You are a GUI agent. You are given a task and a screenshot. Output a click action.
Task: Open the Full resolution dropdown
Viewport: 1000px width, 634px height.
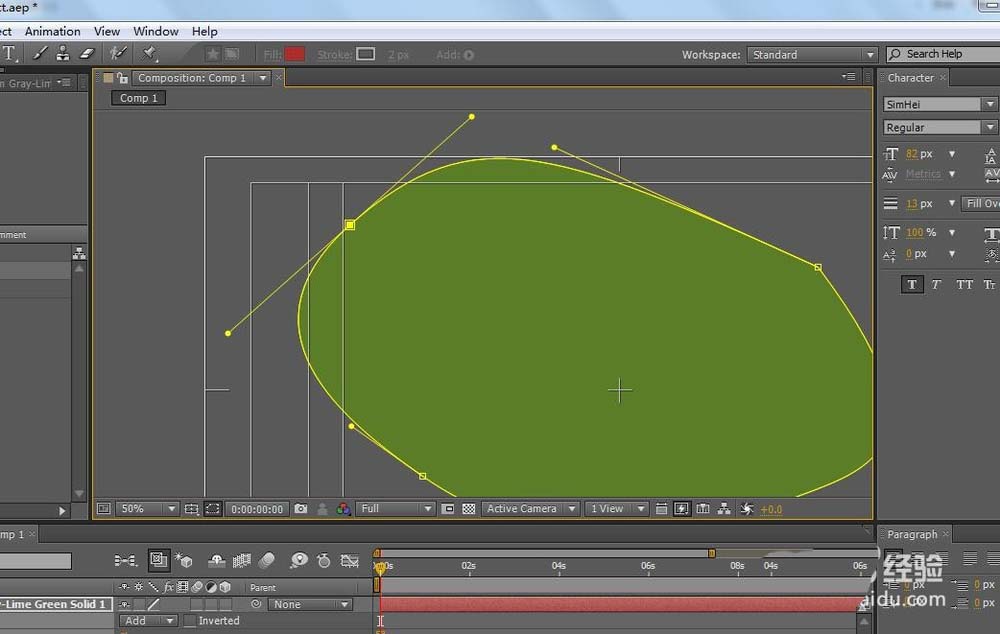click(395, 509)
